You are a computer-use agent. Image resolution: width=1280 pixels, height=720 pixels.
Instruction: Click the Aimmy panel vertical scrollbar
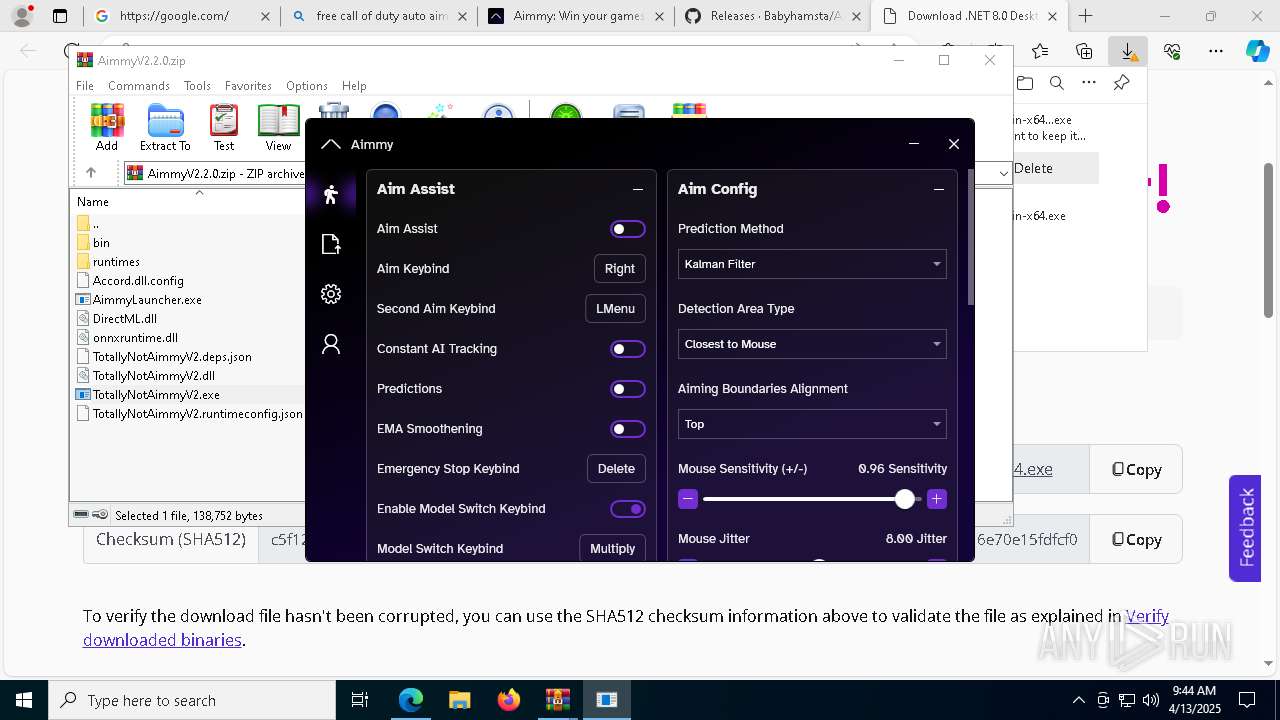pyautogui.click(x=969, y=238)
